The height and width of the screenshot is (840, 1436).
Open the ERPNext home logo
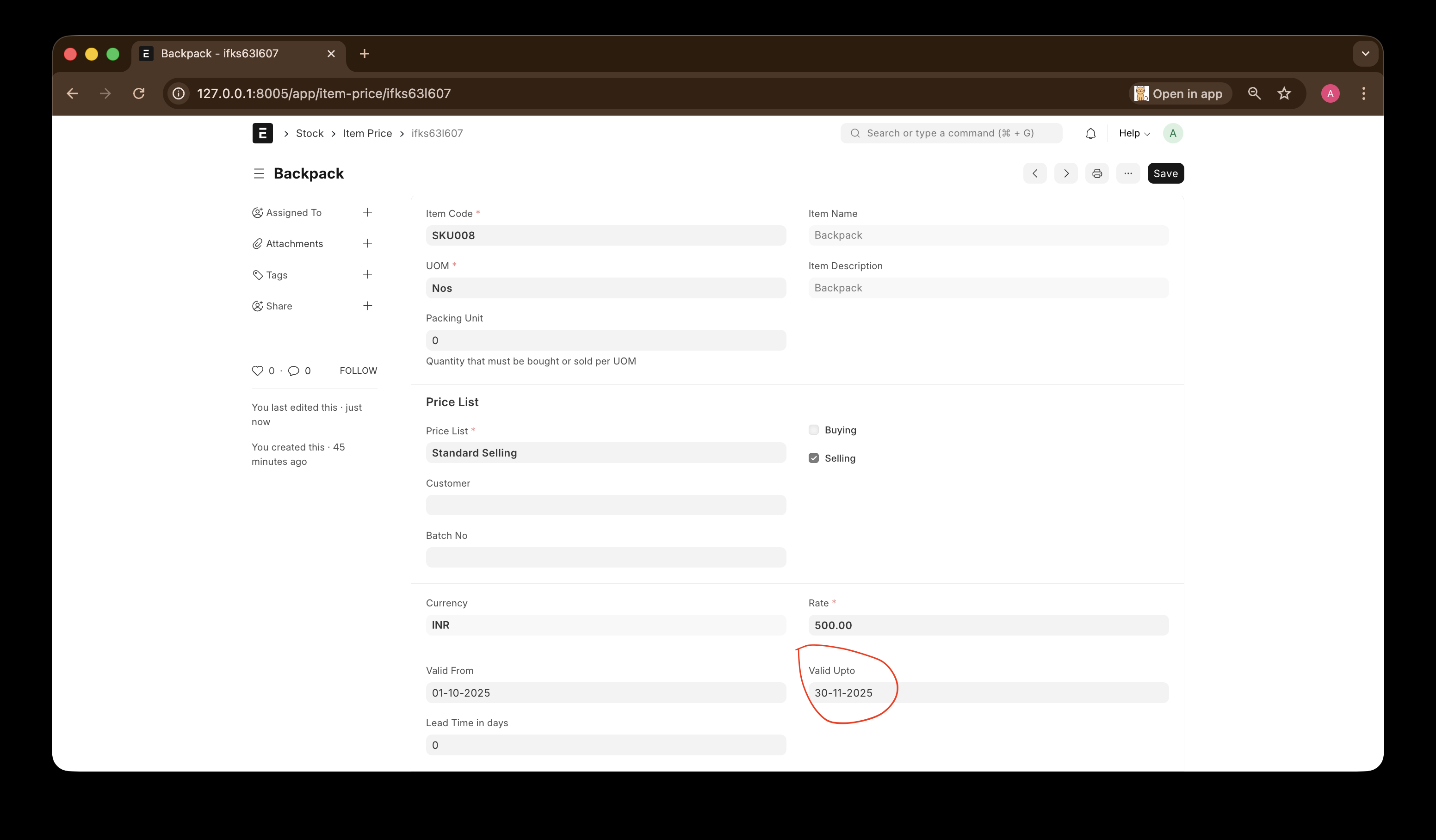coord(262,133)
